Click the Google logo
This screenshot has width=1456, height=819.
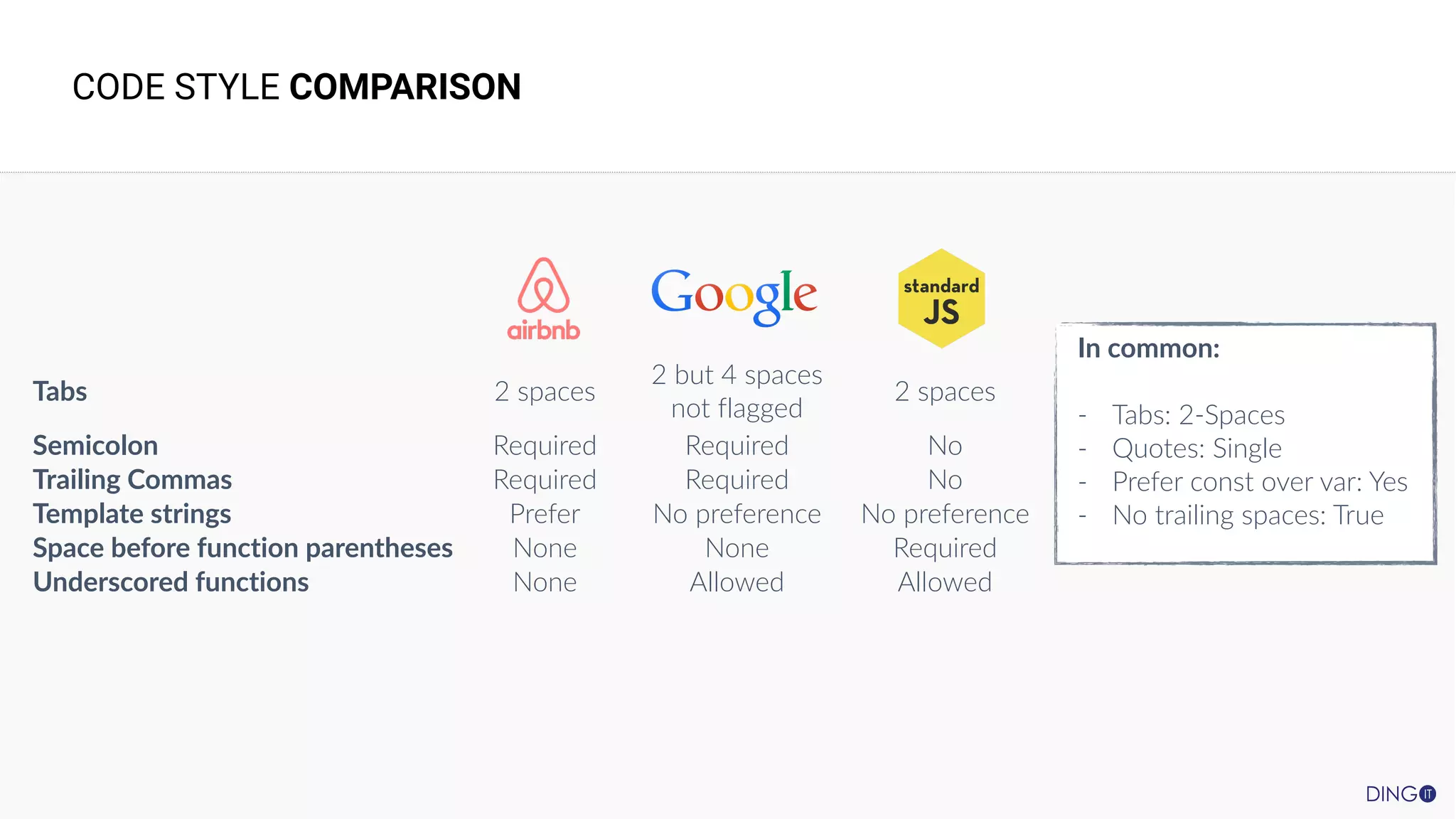734,296
